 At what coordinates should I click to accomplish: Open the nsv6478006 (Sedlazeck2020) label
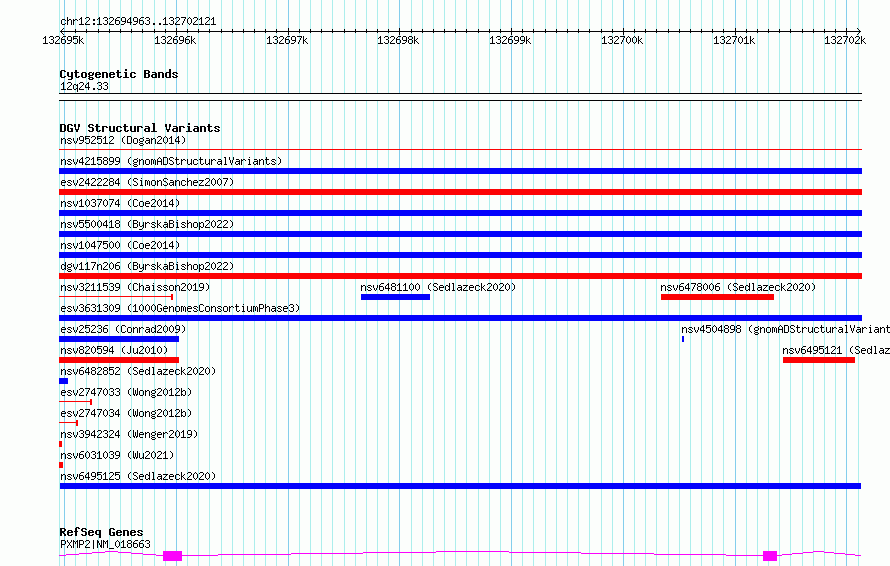pyautogui.click(x=738, y=287)
